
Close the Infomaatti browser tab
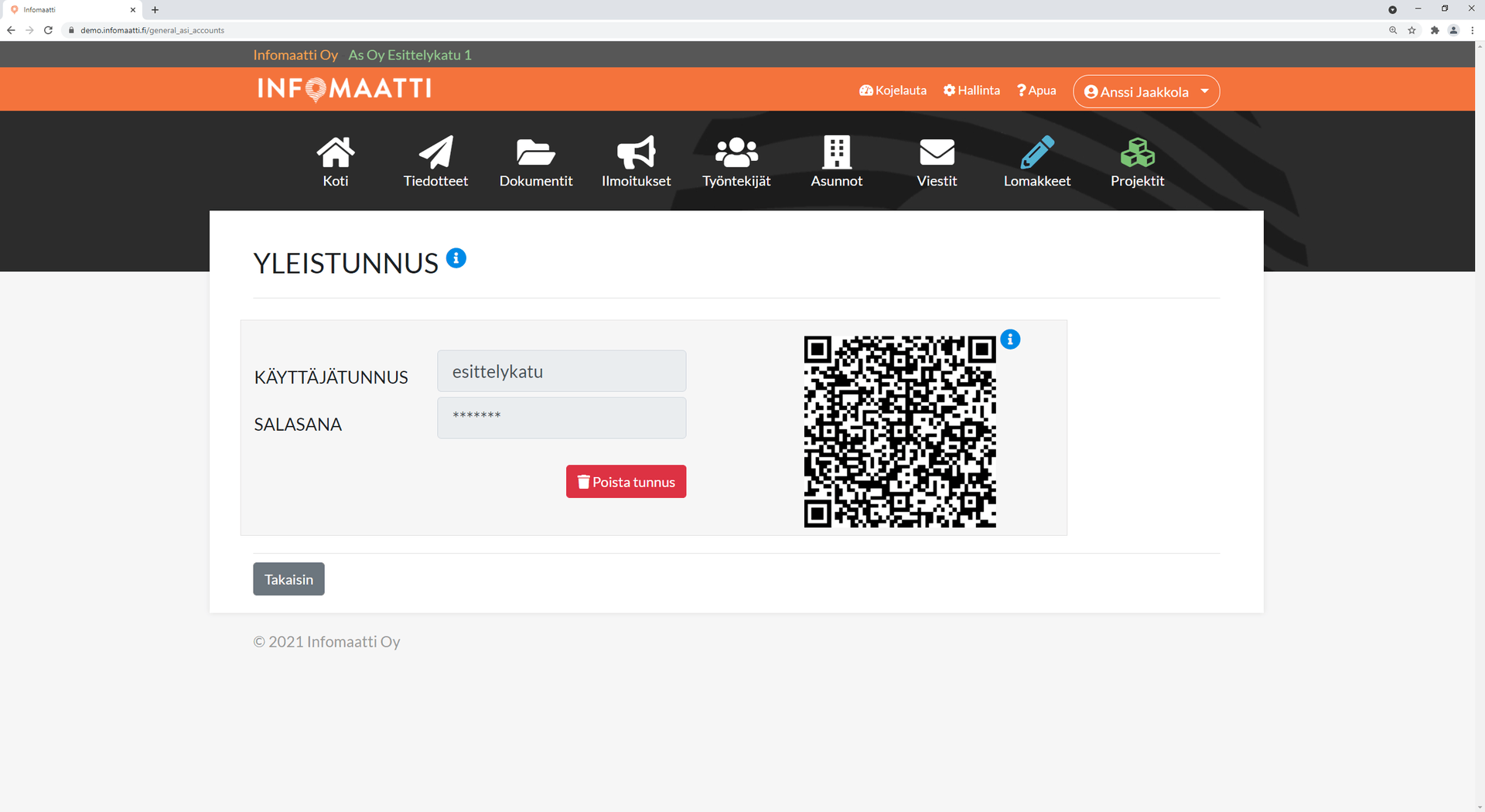(133, 10)
